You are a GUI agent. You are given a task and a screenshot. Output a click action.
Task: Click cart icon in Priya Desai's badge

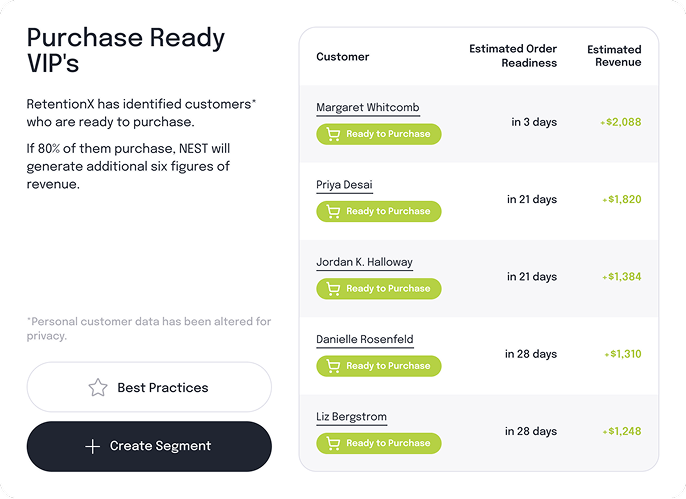point(332,211)
